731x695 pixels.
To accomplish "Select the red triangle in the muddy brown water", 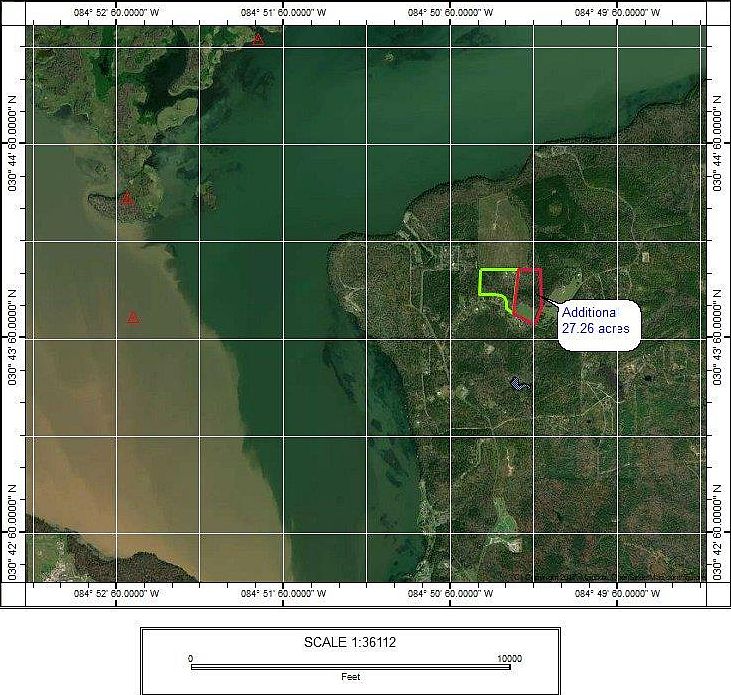I will click(133, 318).
